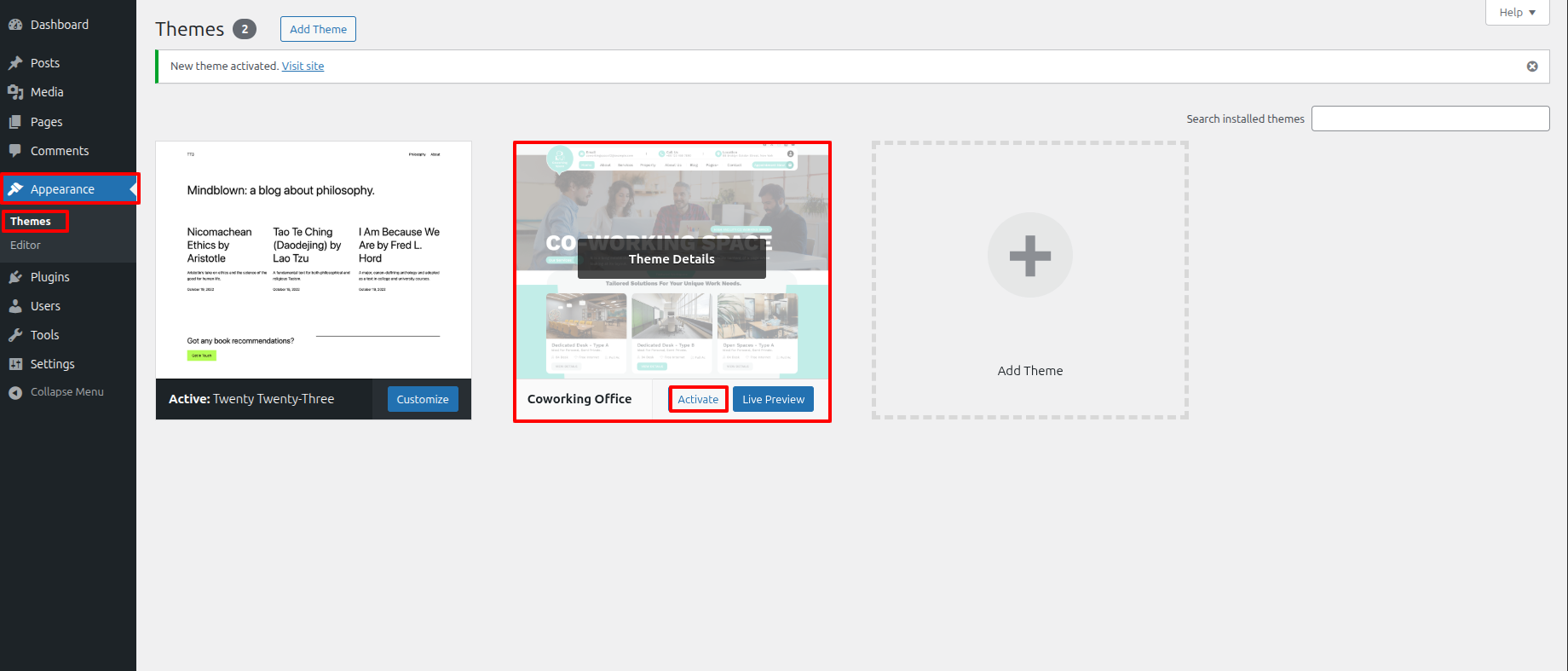1568x671 pixels.
Task: Click the Posts pushpin icon
Action: click(15, 63)
